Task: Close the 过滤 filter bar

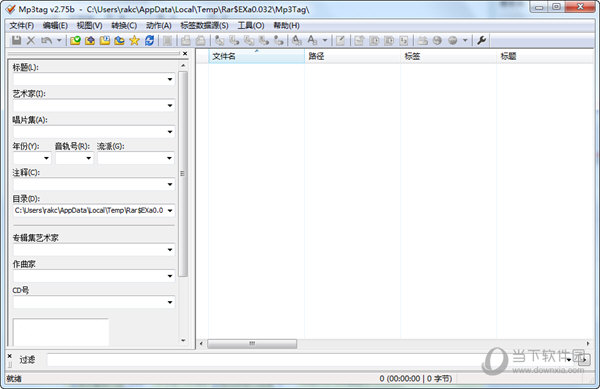Action: (10, 356)
